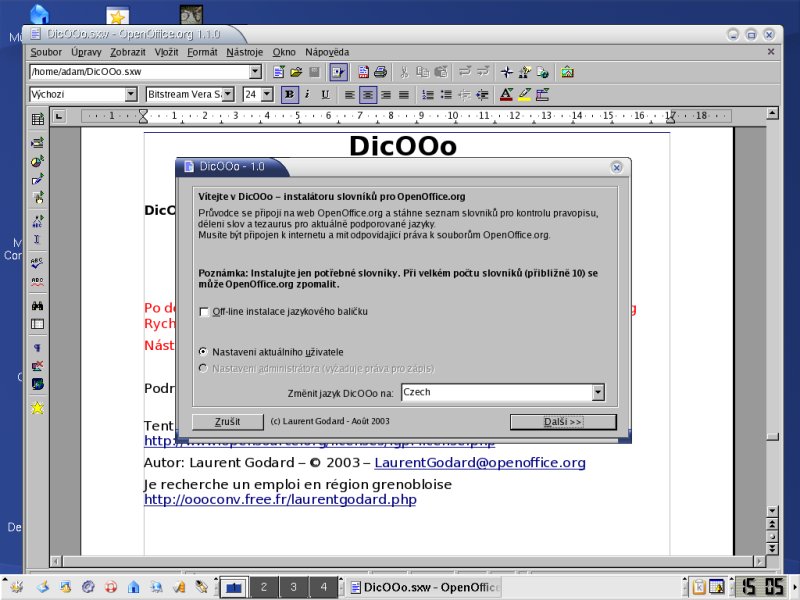Open Data Sources from the side toolbar
The image size is (800, 600).
click(x=37, y=324)
